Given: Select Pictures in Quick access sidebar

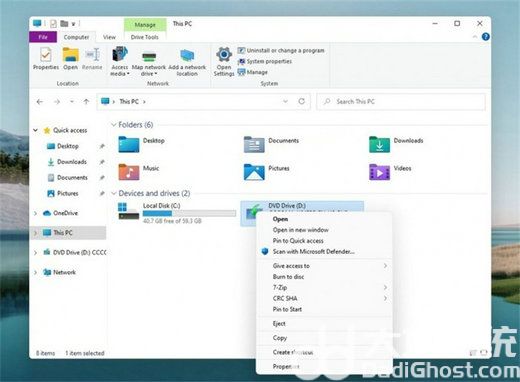Looking at the screenshot, I should pos(68,193).
